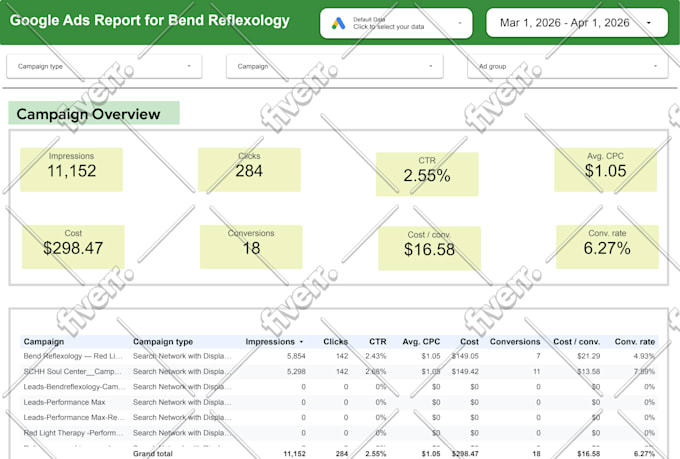Expand the Campaign type filter
This screenshot has height=459, width=680.
point(104,66)
